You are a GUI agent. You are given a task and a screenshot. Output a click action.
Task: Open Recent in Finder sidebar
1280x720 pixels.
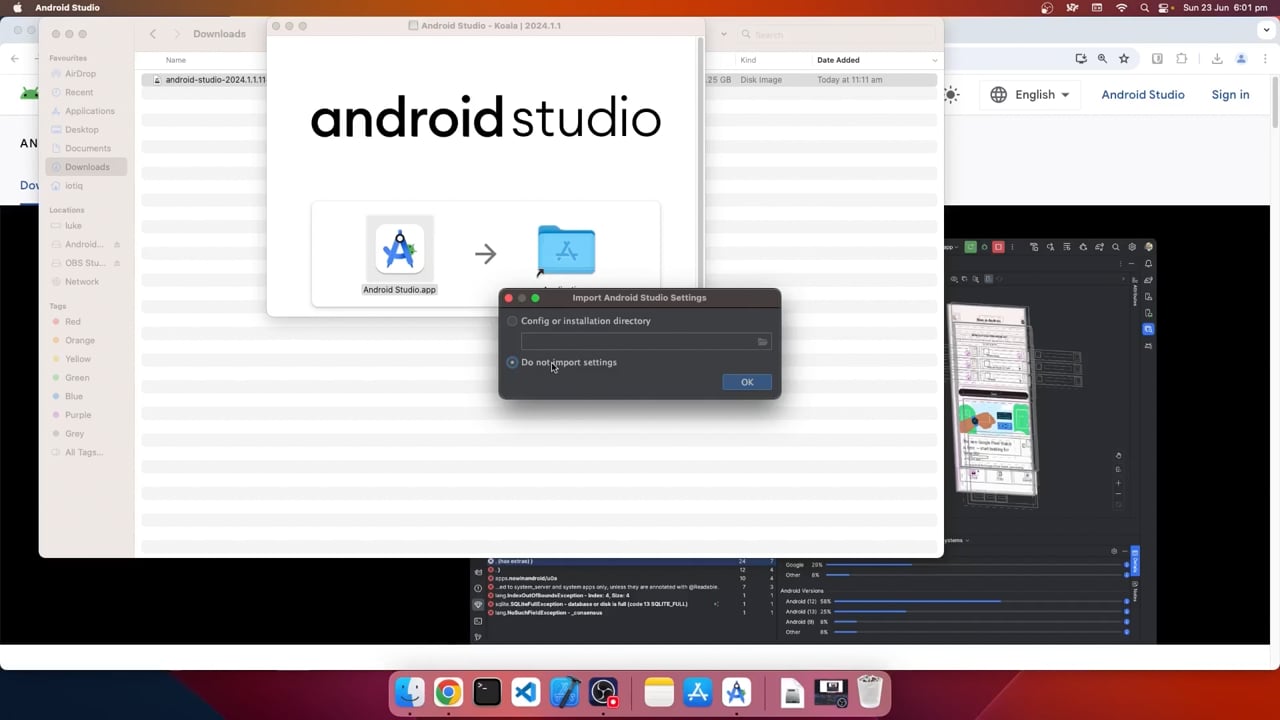79,92
